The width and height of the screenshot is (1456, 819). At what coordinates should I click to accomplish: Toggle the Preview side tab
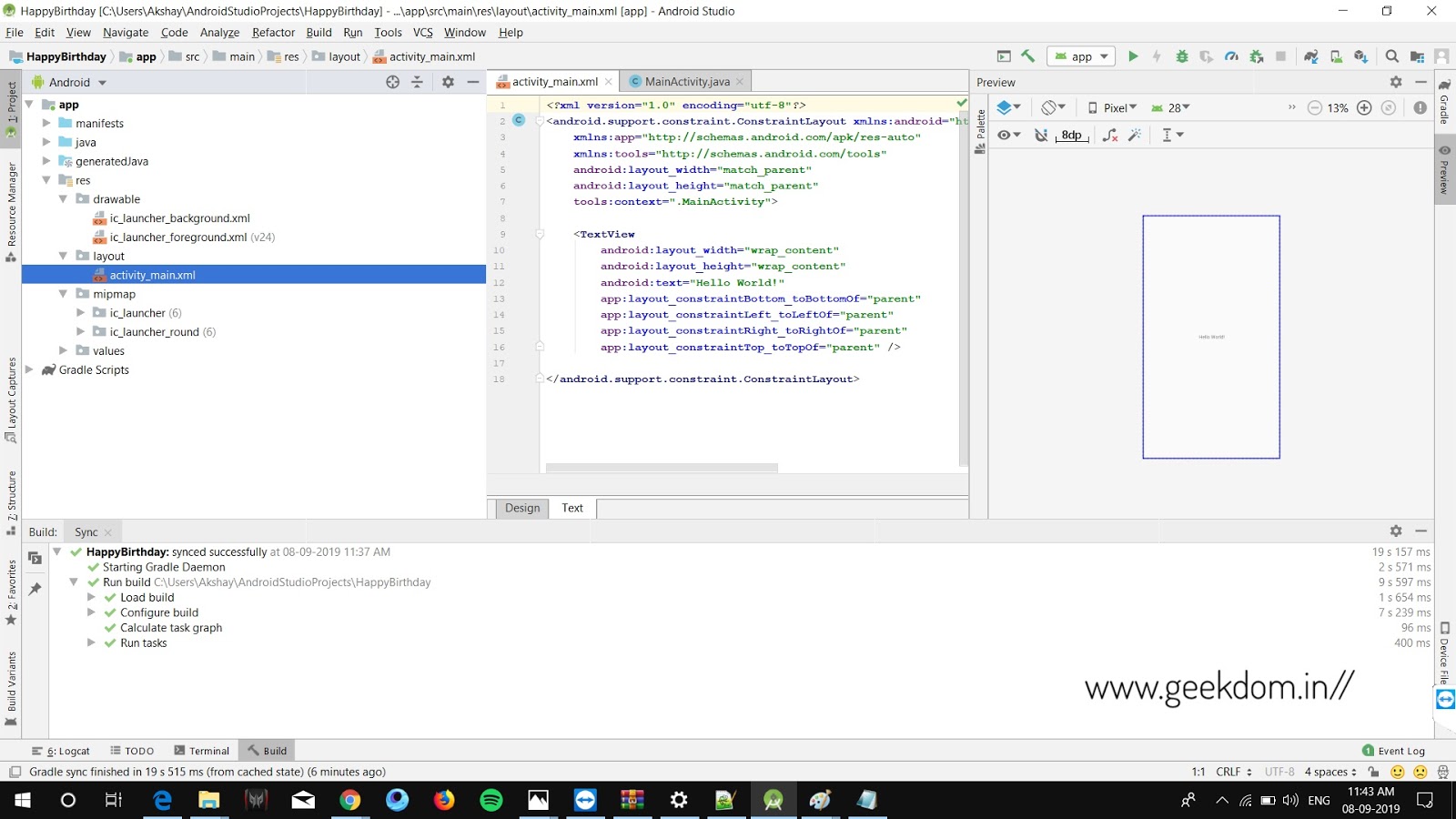tap(1444, 170)
